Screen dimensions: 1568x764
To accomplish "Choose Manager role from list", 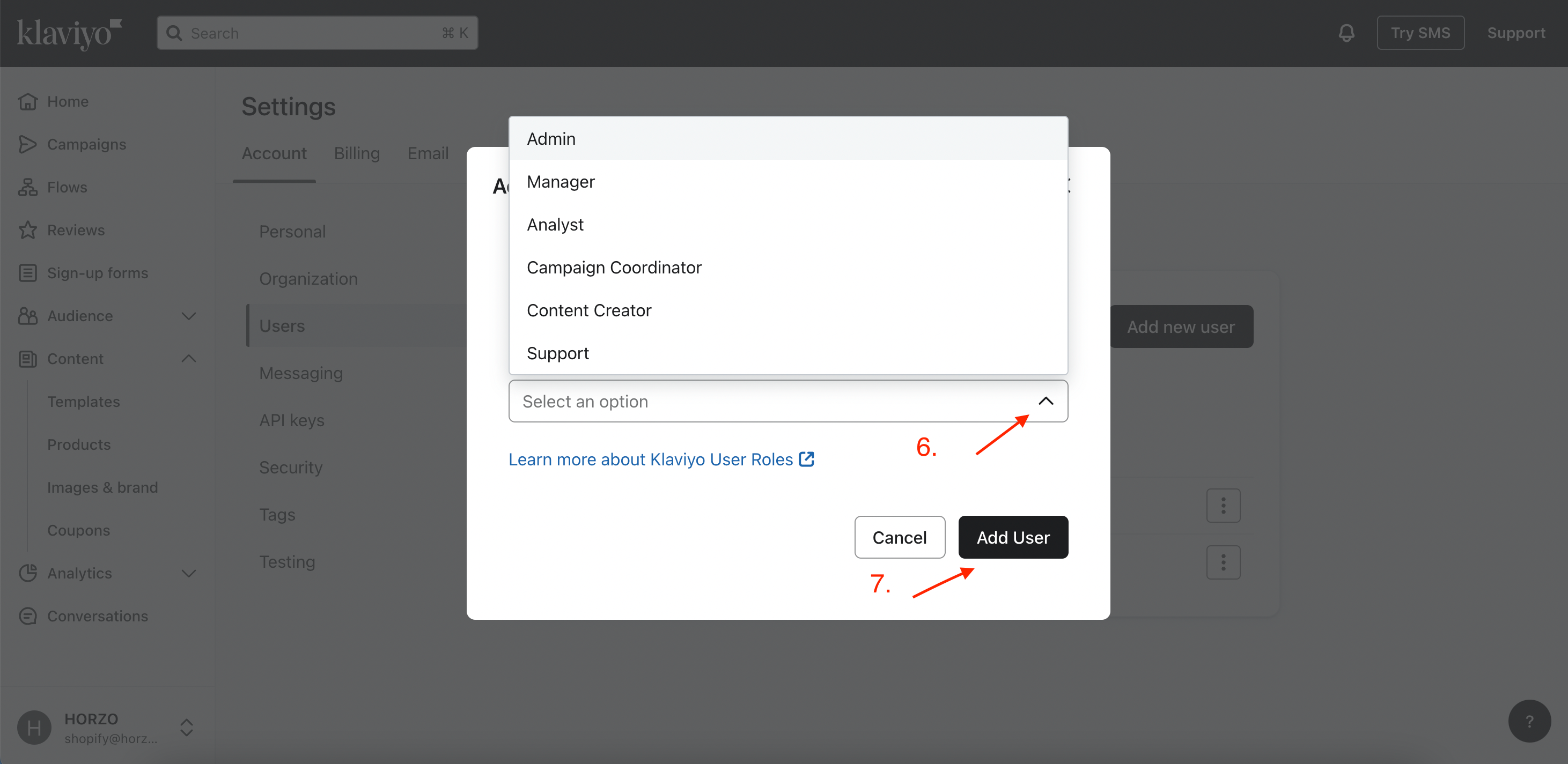I will [x=561, y=182].
